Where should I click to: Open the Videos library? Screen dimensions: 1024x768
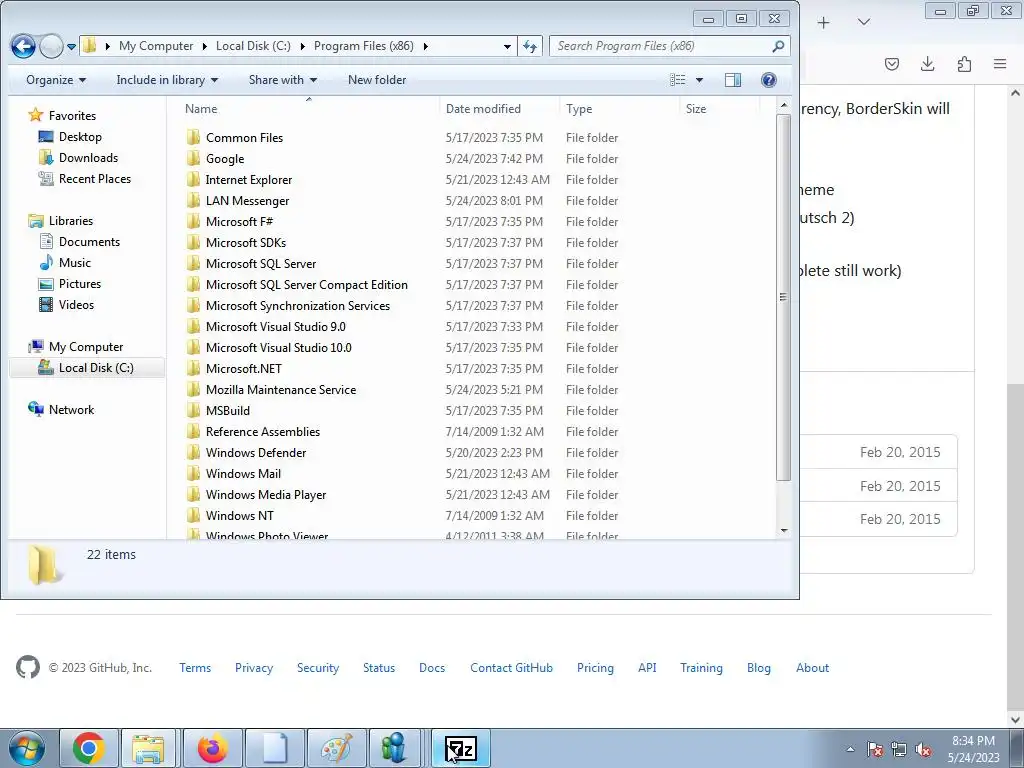click(66, 304)
